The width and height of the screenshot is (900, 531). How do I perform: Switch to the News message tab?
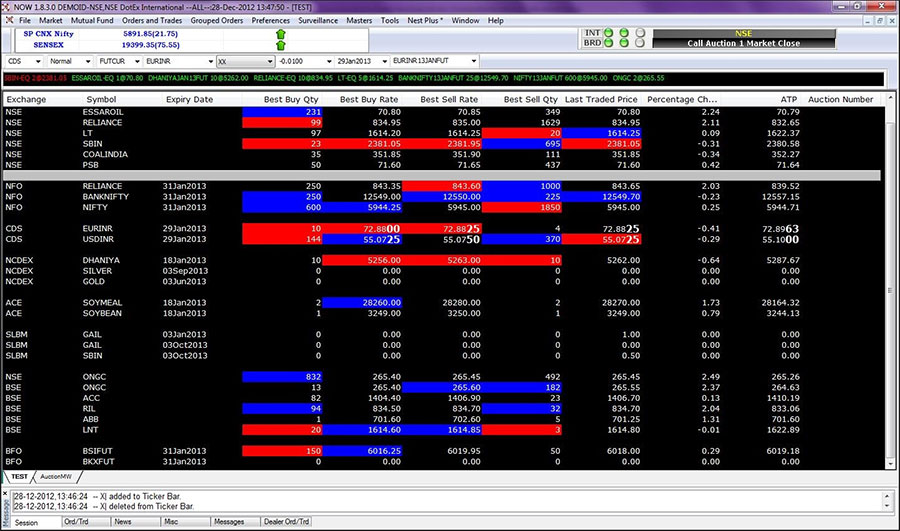tap(122, 521)
